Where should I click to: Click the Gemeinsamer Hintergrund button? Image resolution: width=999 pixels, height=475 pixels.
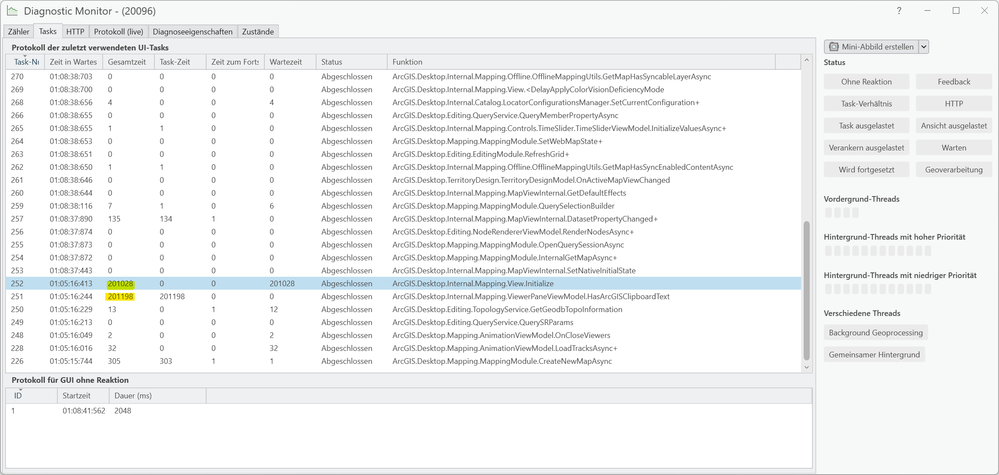(874, 354)
